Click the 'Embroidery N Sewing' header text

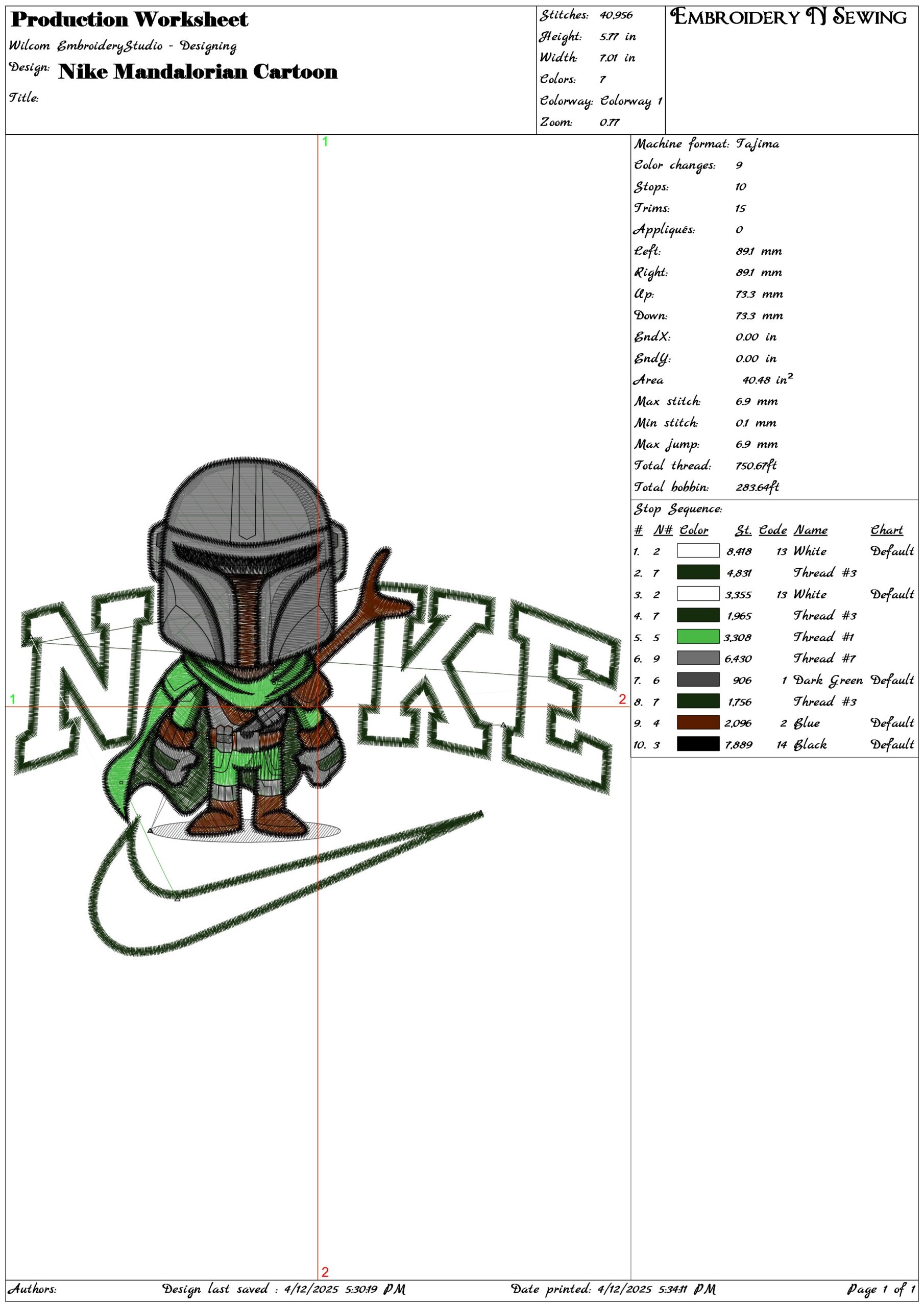coord(788,17)
